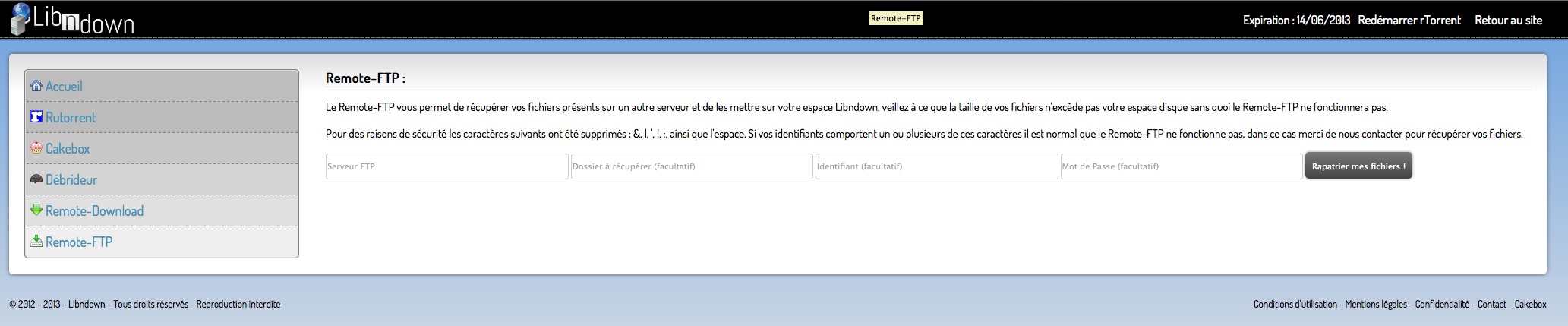The height and width of the screenshot is (326, 1568).
Task: Click the Remote-FTP tooltip label
Action: coord(896,18)
